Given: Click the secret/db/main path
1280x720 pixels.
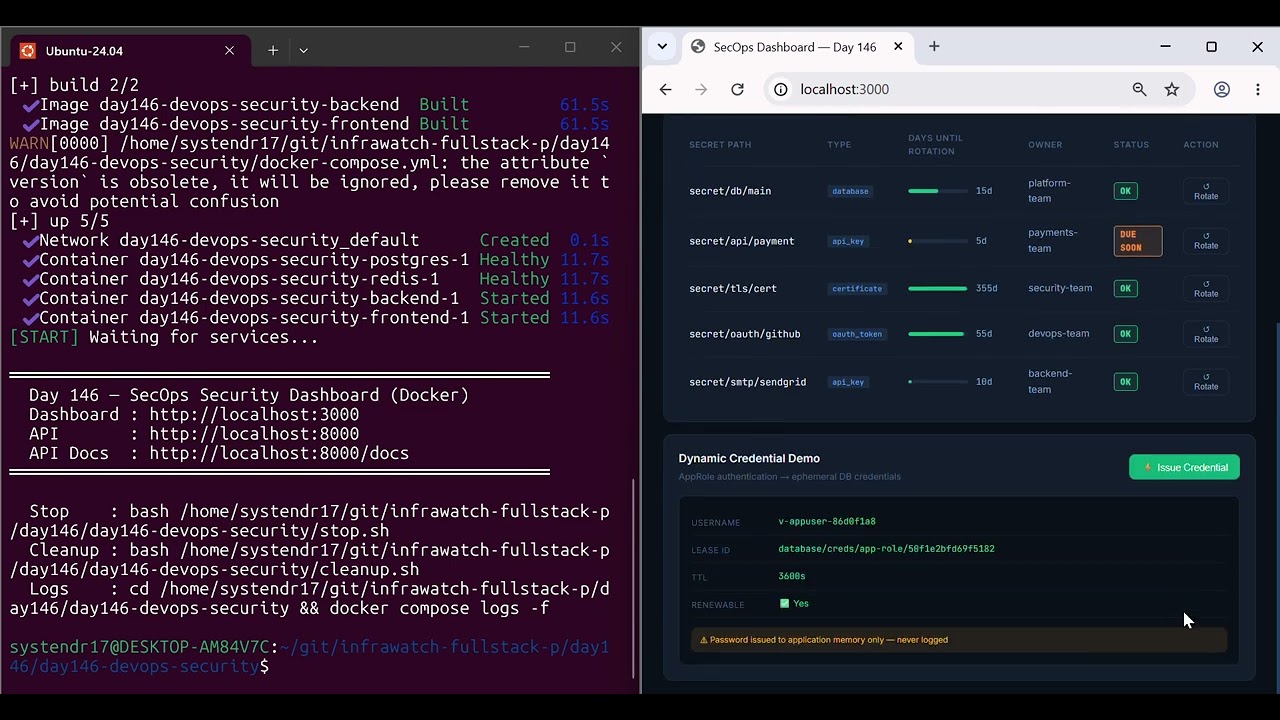Looking at the screenshot, I should 730,191.
